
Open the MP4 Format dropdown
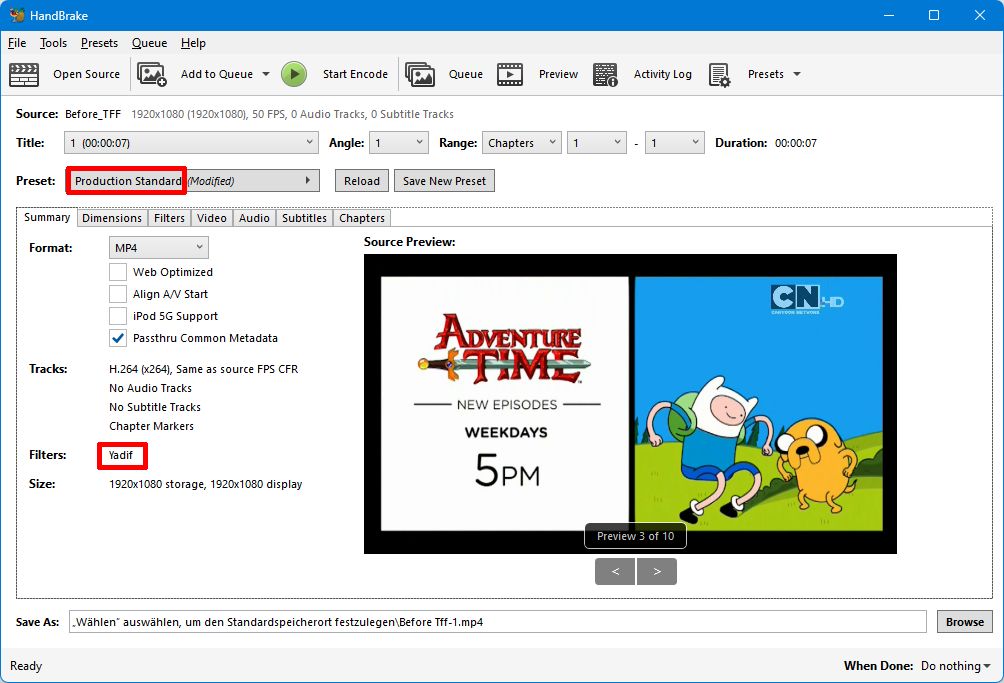pyautogui.click(x=159, y=248)
